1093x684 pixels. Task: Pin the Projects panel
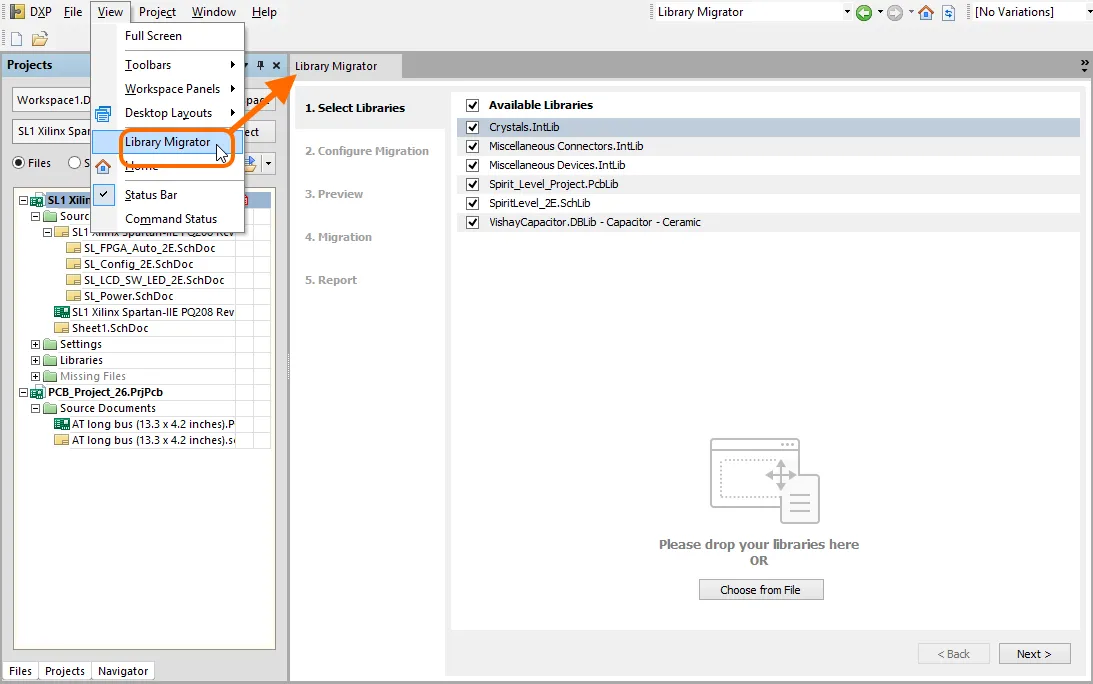(260, 65)
